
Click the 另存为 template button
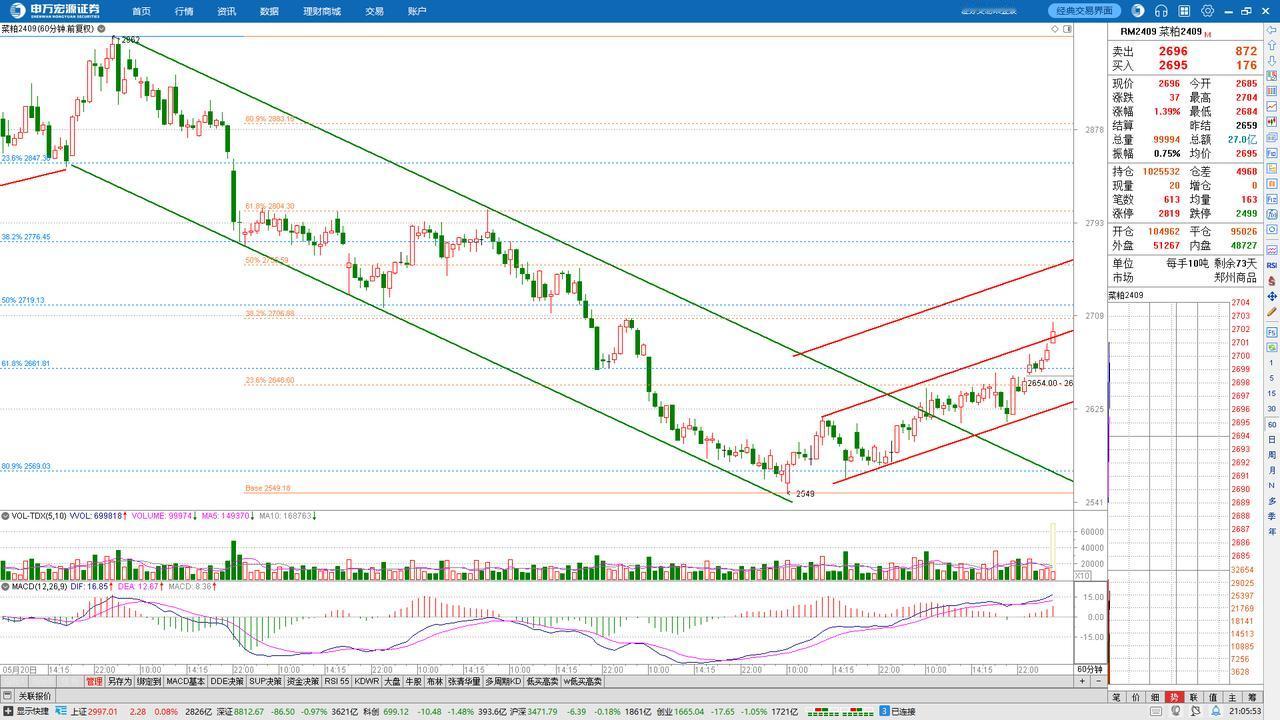(x=119, y=681)
